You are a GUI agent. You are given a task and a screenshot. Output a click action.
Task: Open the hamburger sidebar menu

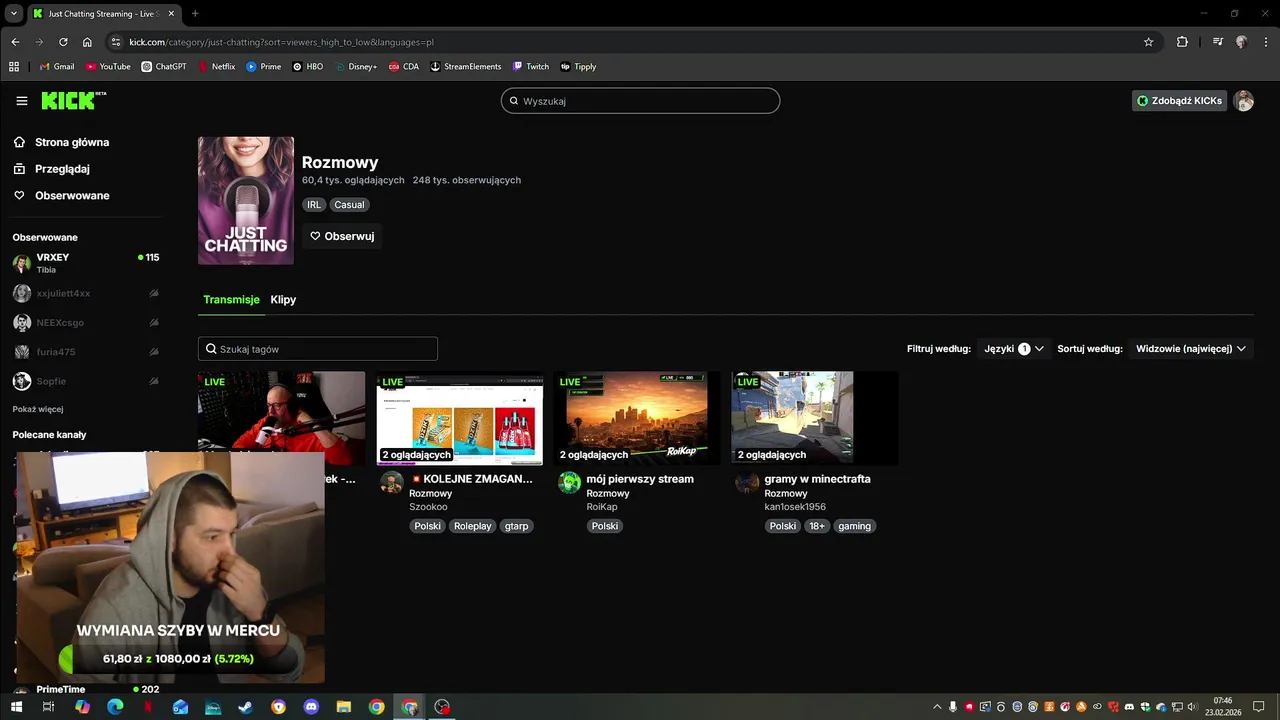(x=22, y=101)
